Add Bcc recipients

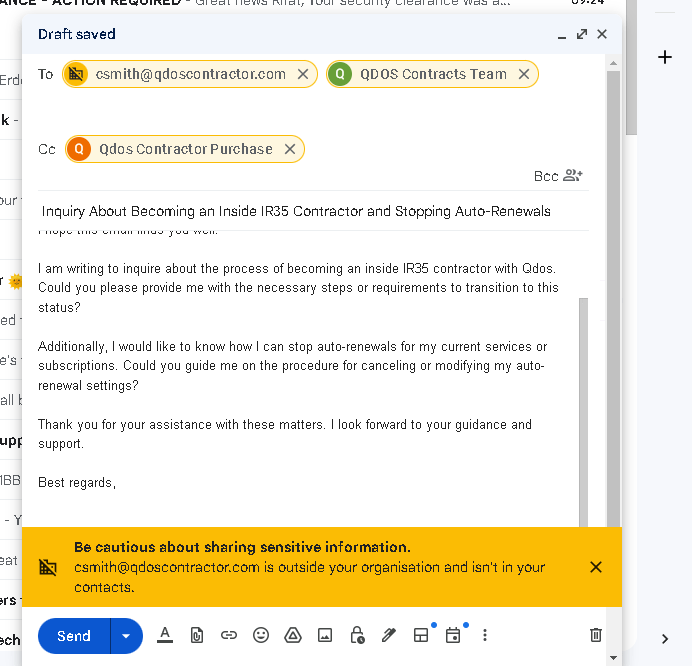558,176
